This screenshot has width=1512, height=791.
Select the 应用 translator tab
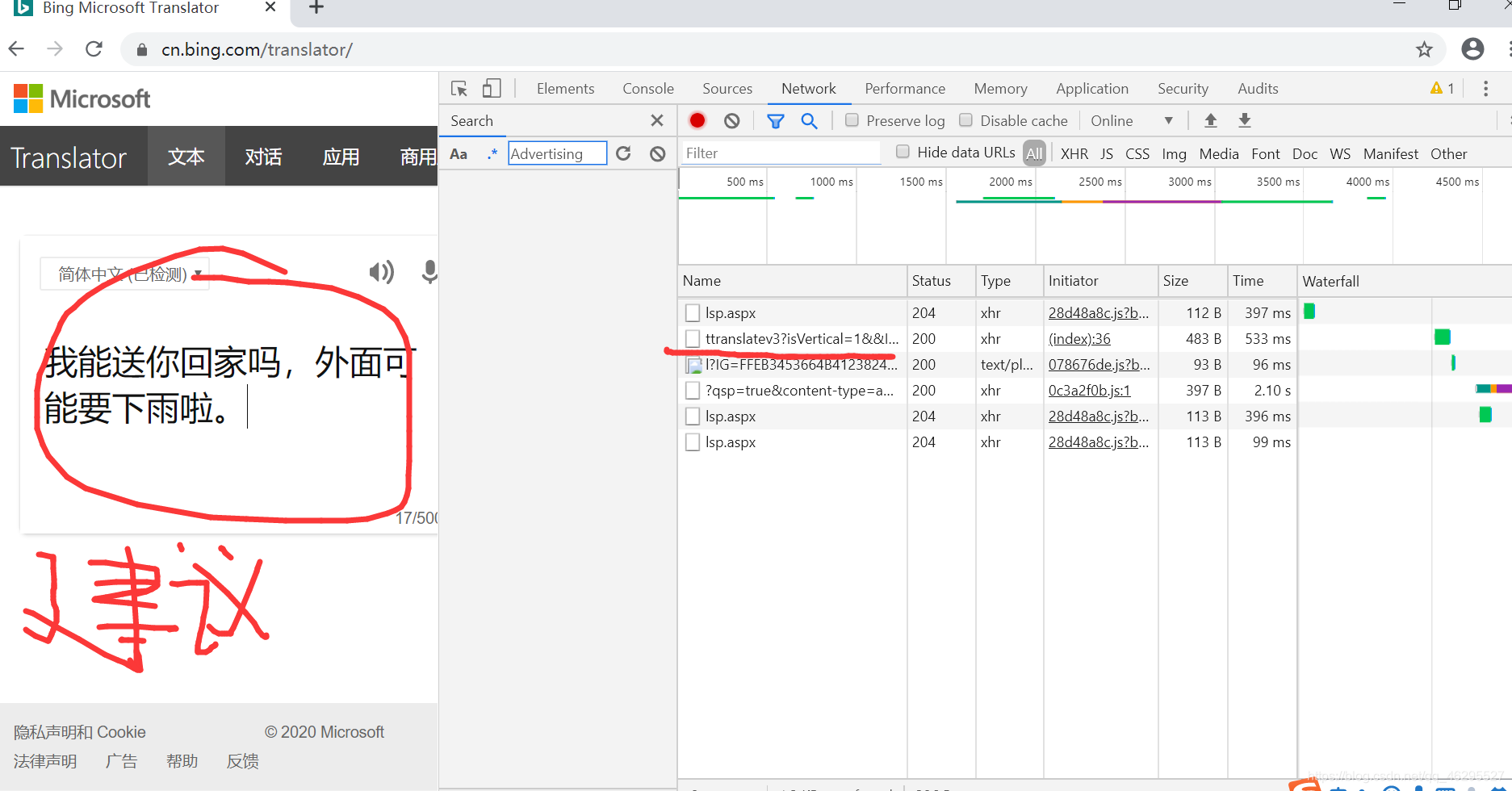click(341, 157)
